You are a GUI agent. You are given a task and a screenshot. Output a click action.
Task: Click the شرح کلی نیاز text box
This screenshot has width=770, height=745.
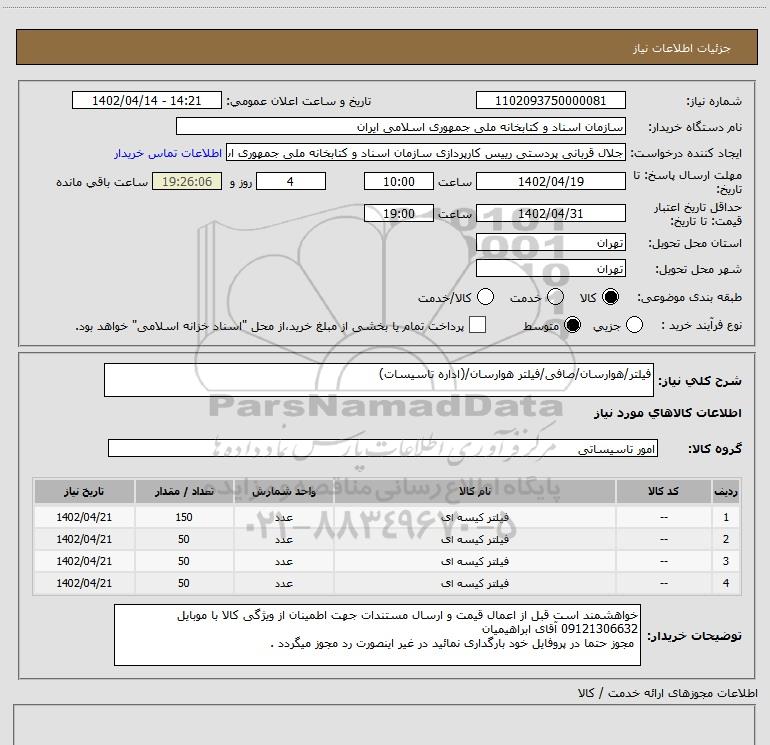379,380
